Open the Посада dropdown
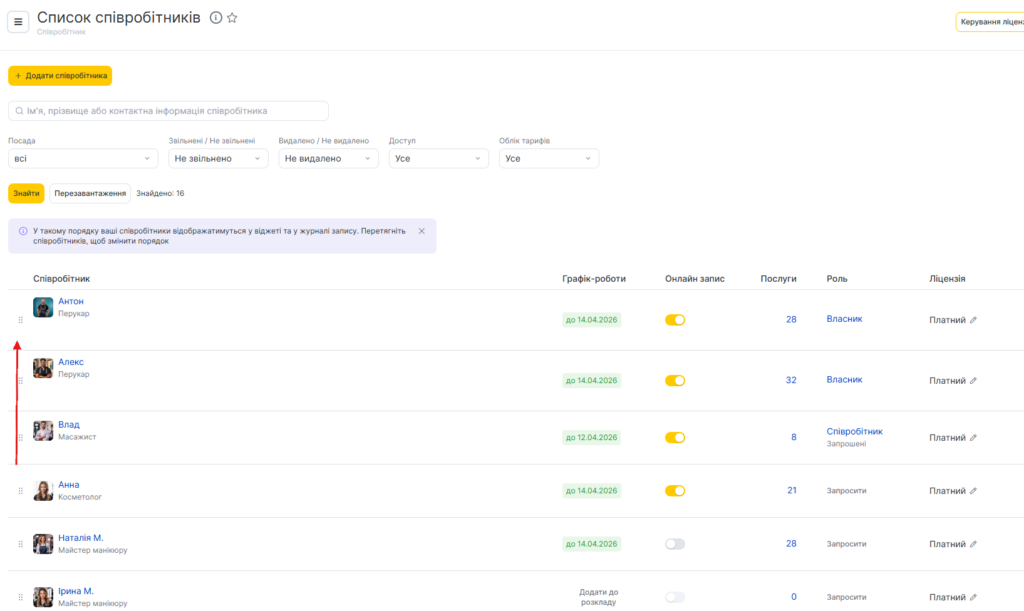The height and width of the screenshot is (611, 1024). click(83, 159)
